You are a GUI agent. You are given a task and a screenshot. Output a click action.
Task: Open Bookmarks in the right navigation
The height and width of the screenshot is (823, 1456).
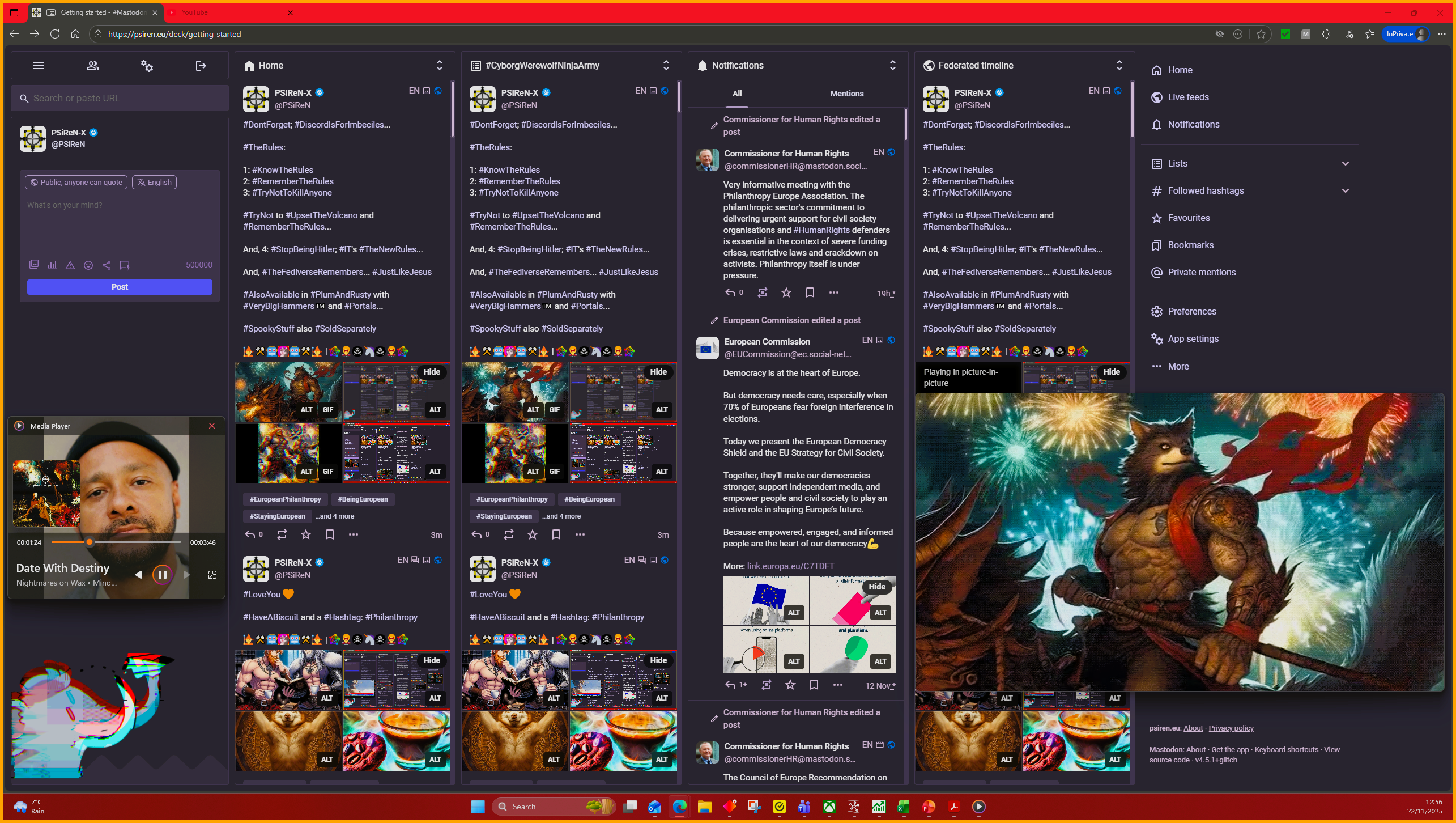1190,245
